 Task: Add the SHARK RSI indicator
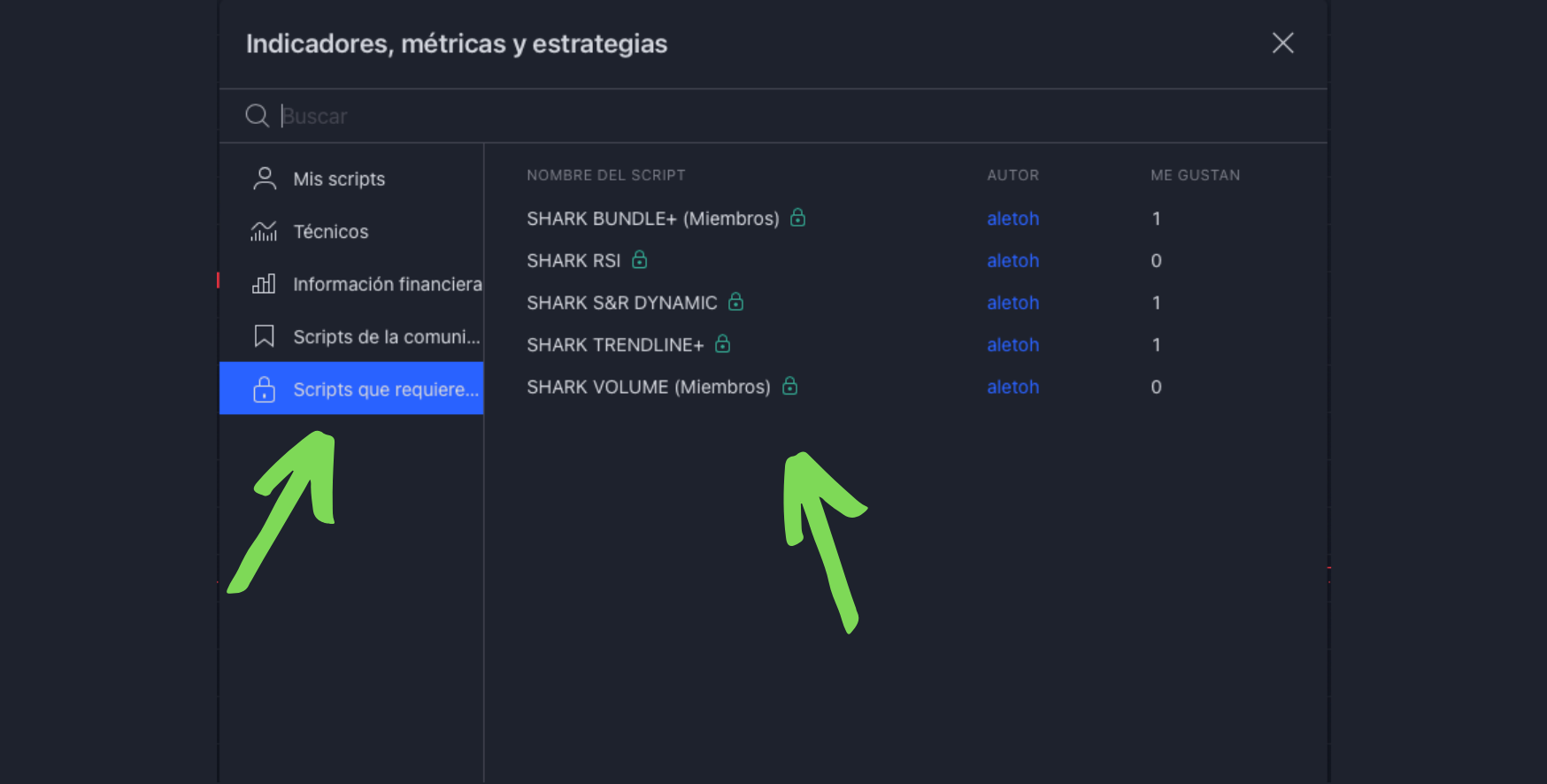pyautogui.click(x=573, y=261)
